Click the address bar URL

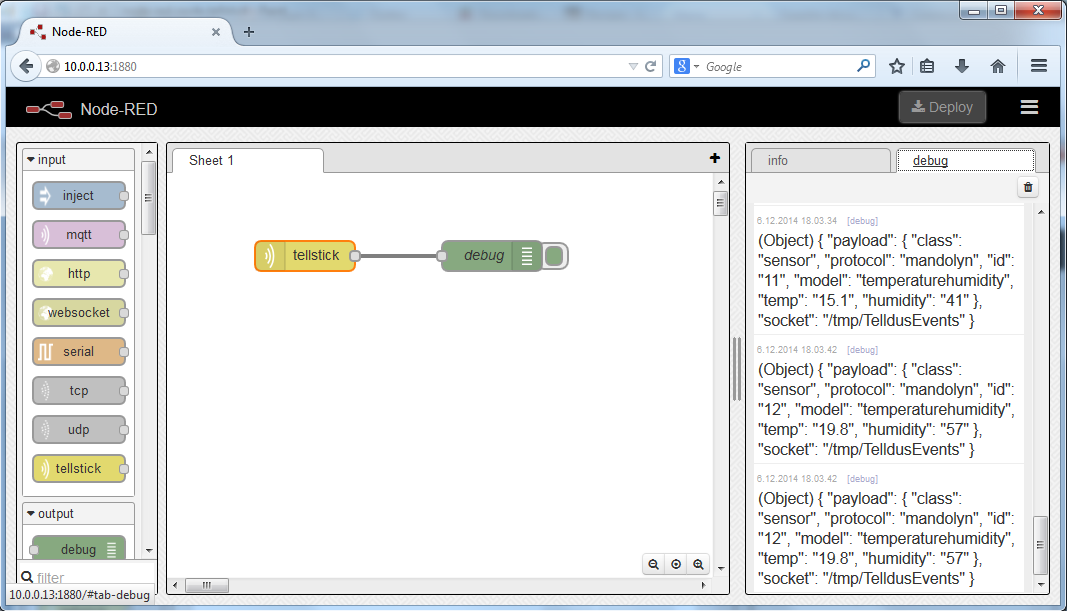click(x=100, y=67)
